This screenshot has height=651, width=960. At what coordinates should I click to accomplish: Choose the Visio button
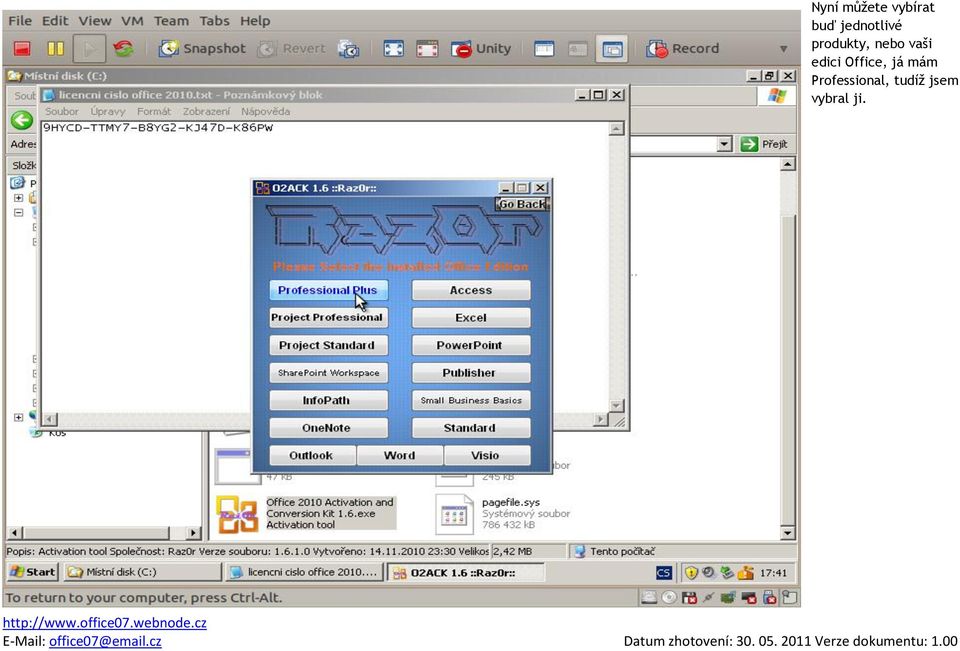click(487, 456)
